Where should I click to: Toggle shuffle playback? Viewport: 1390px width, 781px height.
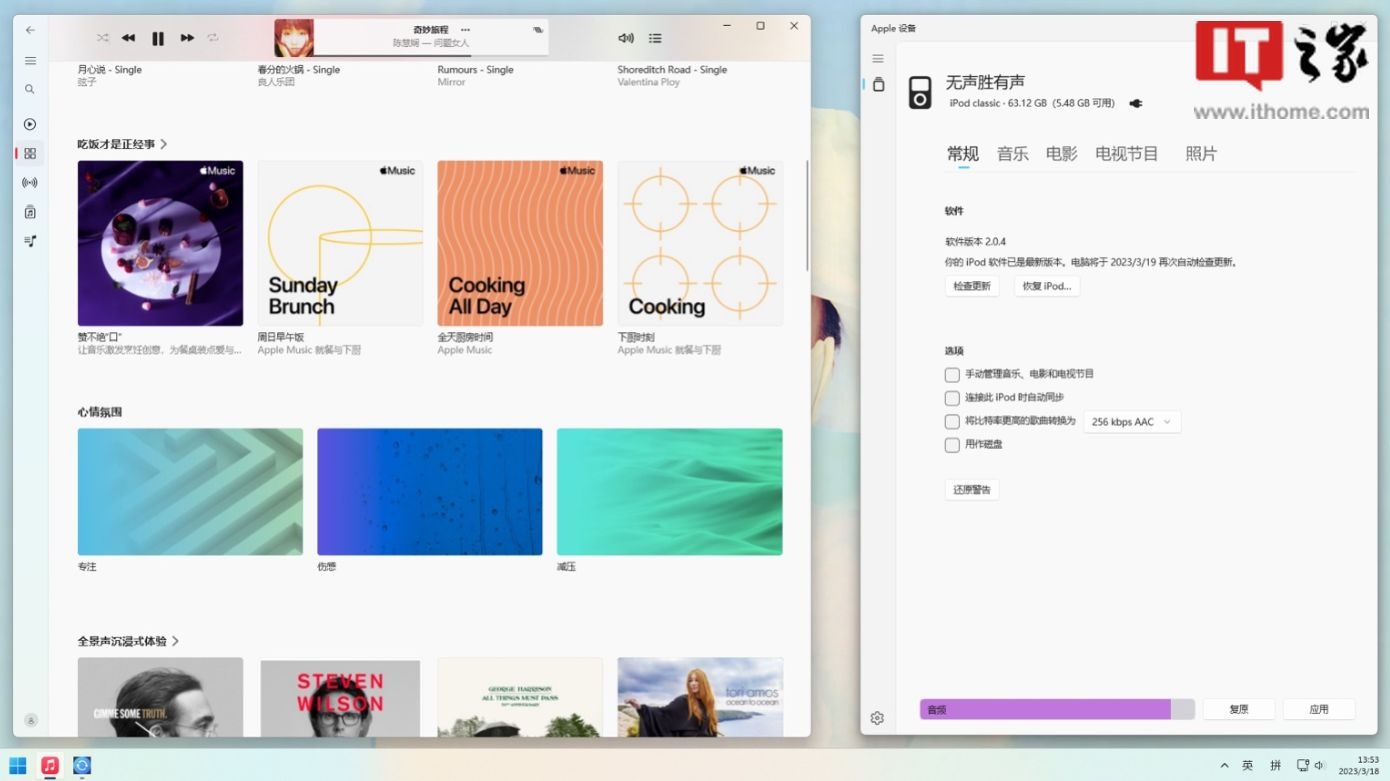[103, 38]
